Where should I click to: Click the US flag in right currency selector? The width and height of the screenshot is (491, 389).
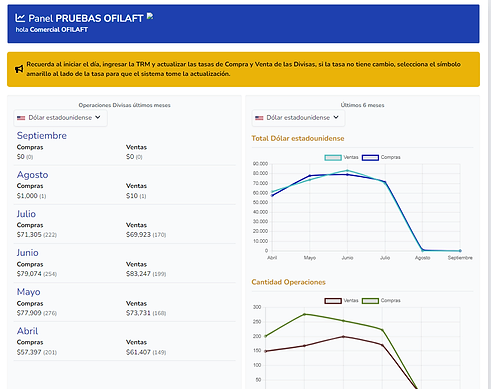[x=259, y=118]
